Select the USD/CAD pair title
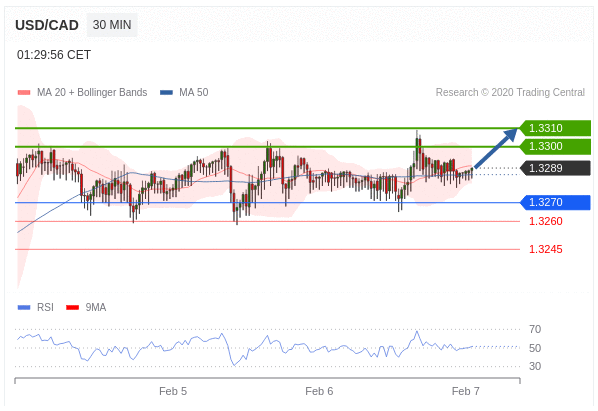The image size is (598, 411). click(x=47, y=25)
